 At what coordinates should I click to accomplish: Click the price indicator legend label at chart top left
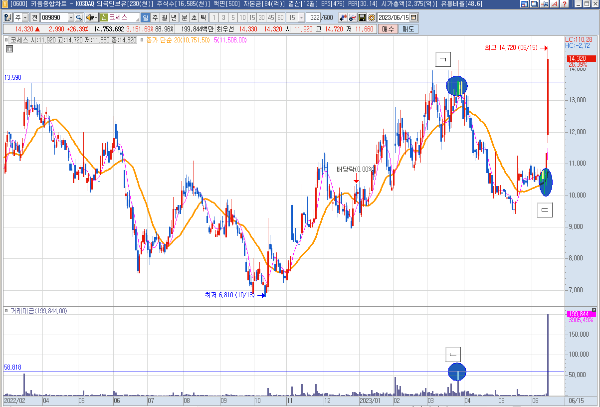click(72, 40)
